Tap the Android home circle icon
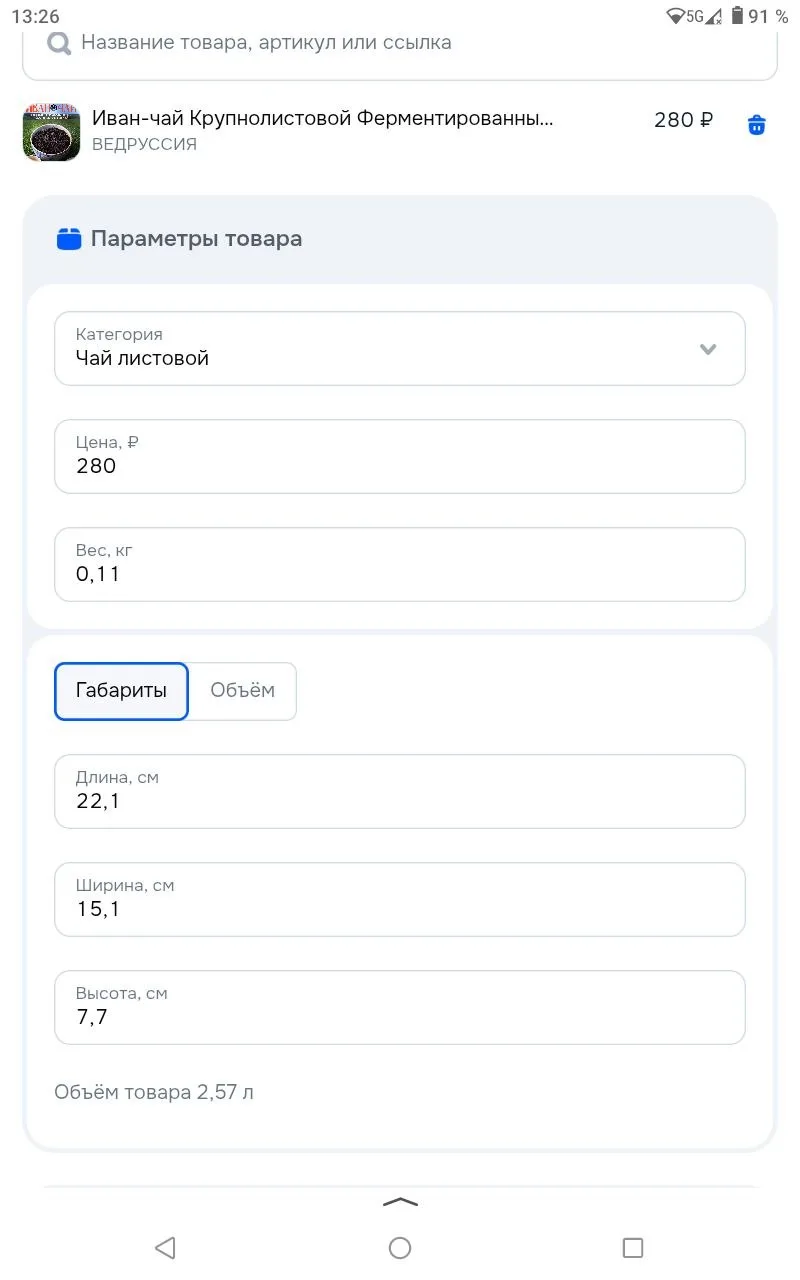This screenshot has height=1280, width=800. click(400, 1247)
